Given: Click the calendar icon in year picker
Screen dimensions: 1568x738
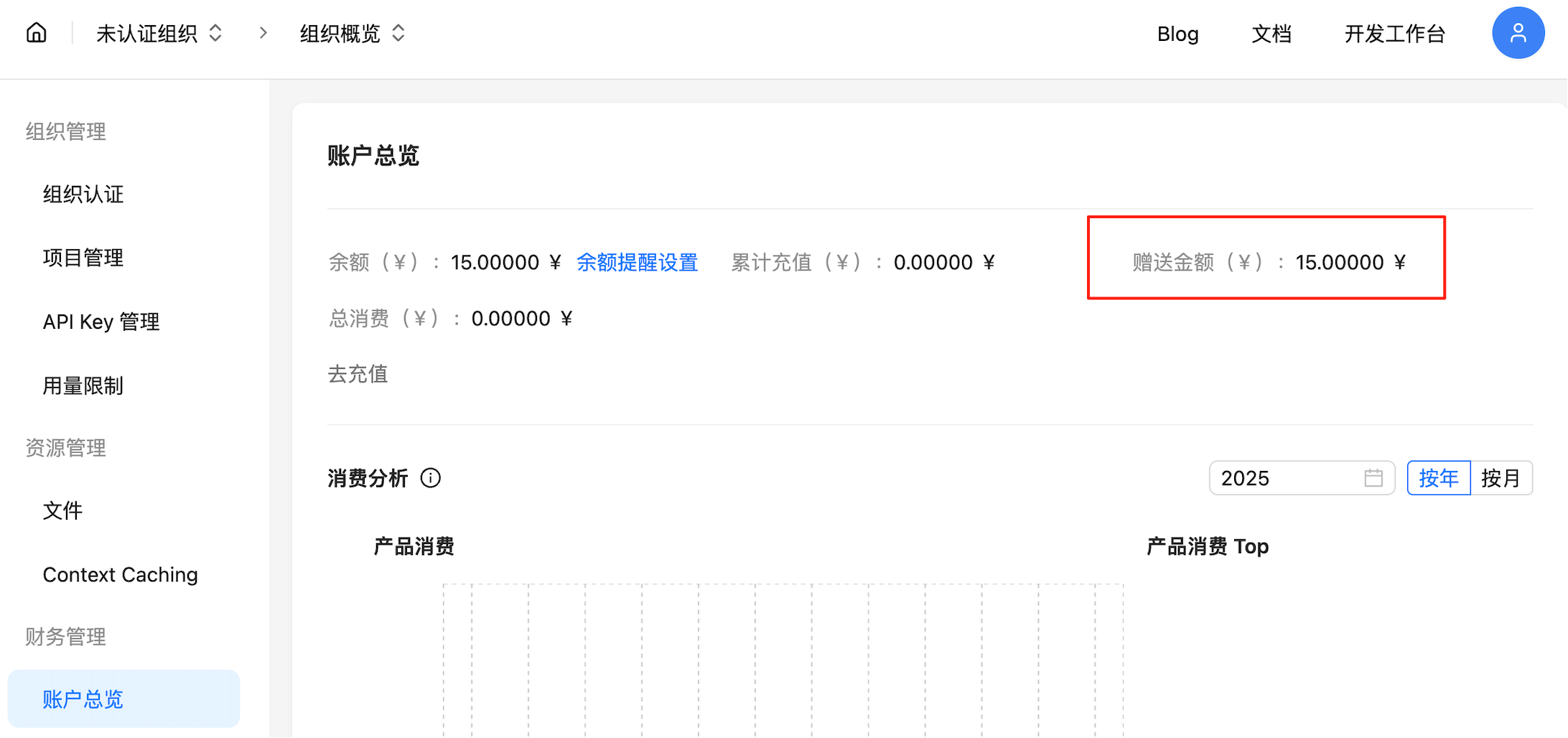Looking at the screenshot, I should (1373, 478).
